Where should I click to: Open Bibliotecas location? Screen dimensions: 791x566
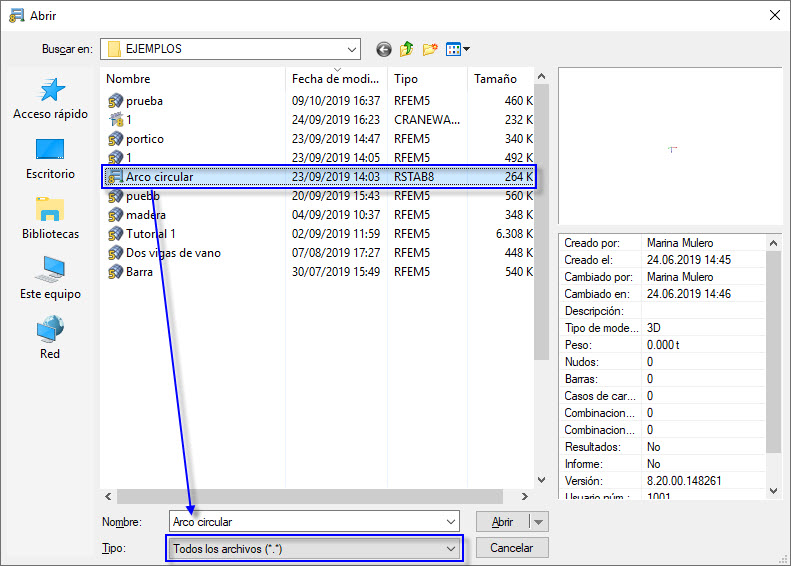coord(50,218)
